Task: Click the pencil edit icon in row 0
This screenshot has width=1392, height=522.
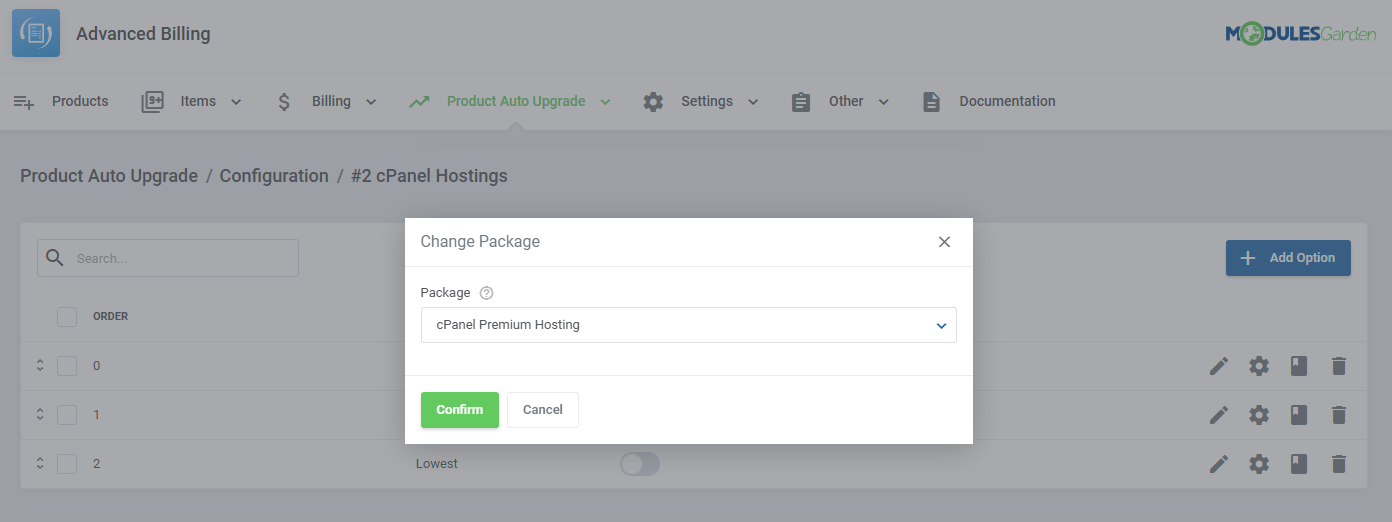Action: click(x=1218, y=366)
